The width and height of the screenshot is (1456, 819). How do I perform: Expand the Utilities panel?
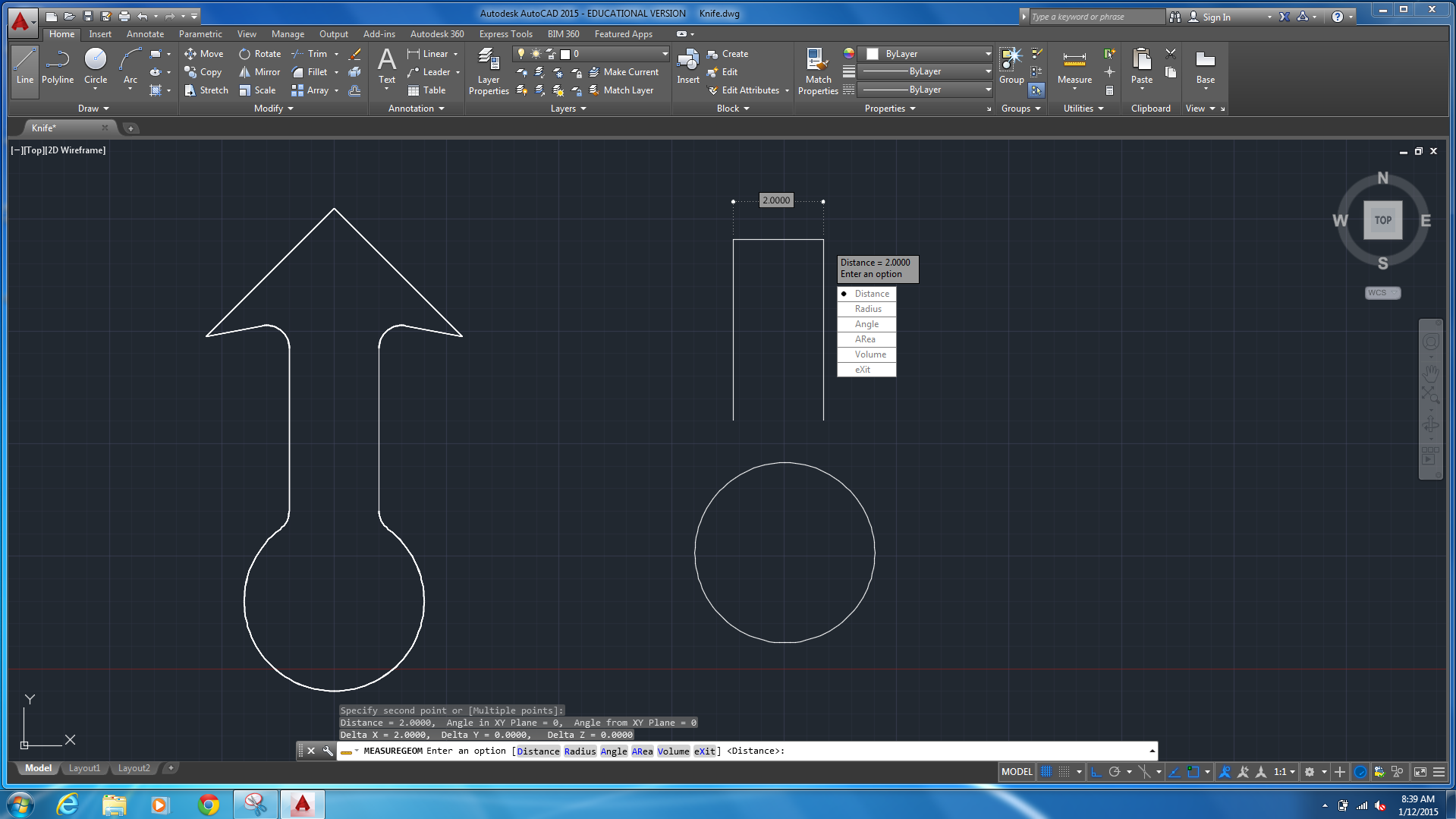pyautogui.click(x=1083, y=109)
